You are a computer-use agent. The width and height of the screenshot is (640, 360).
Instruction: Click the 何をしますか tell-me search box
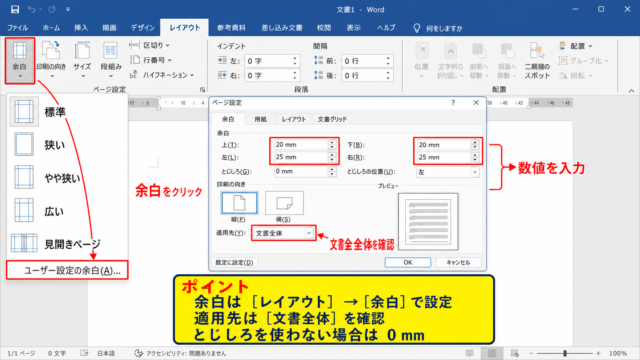point(438,28)
